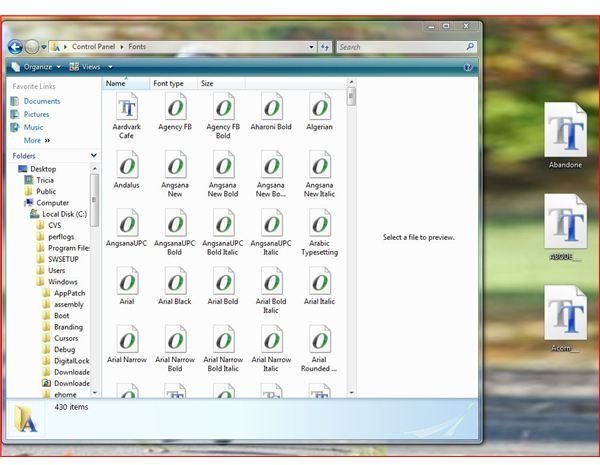Select the Arial Bold font icon
This screenshot has height=465, width=600.
[x=223, y=282]
